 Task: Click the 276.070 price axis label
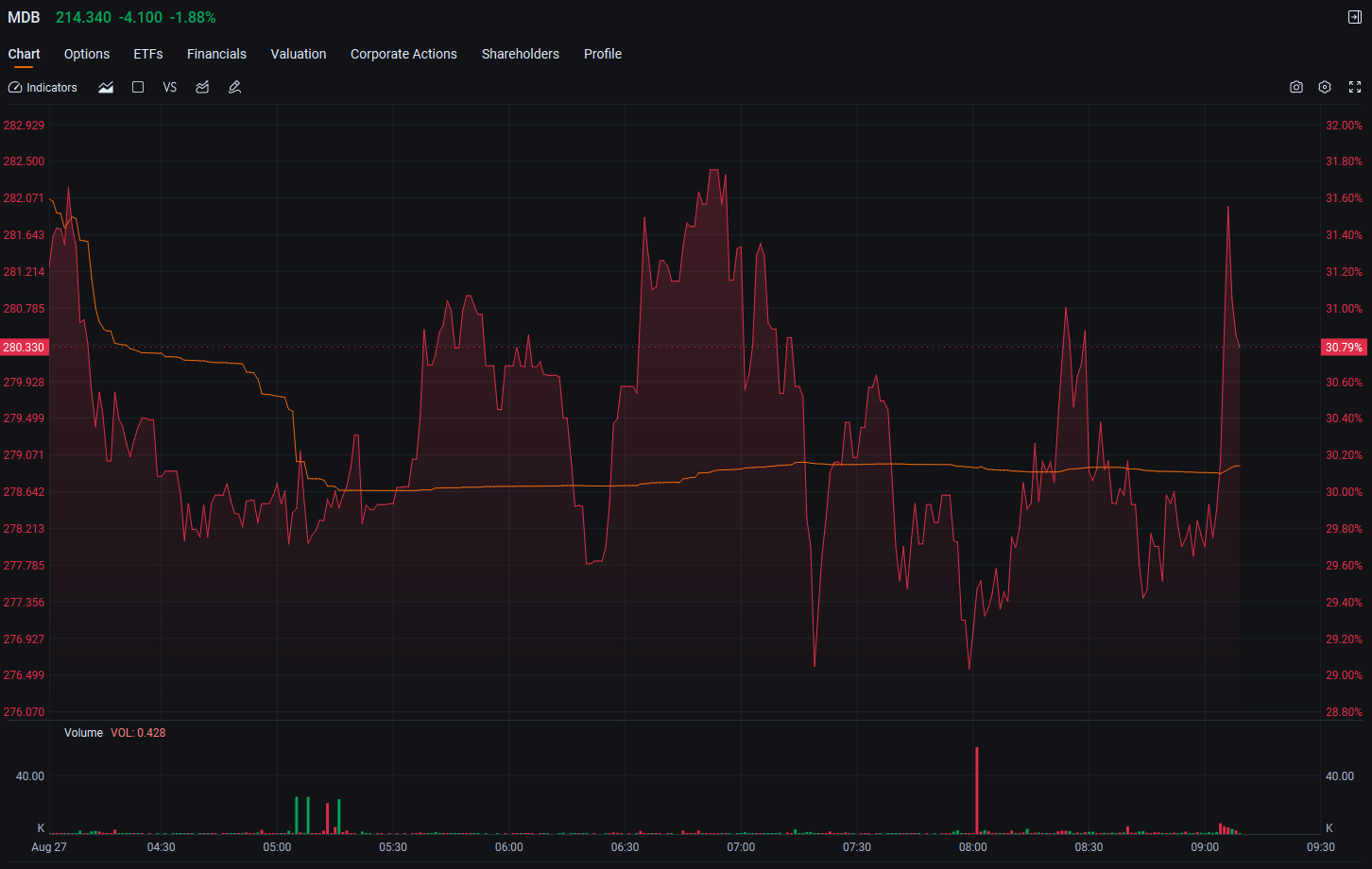[24, 711]
